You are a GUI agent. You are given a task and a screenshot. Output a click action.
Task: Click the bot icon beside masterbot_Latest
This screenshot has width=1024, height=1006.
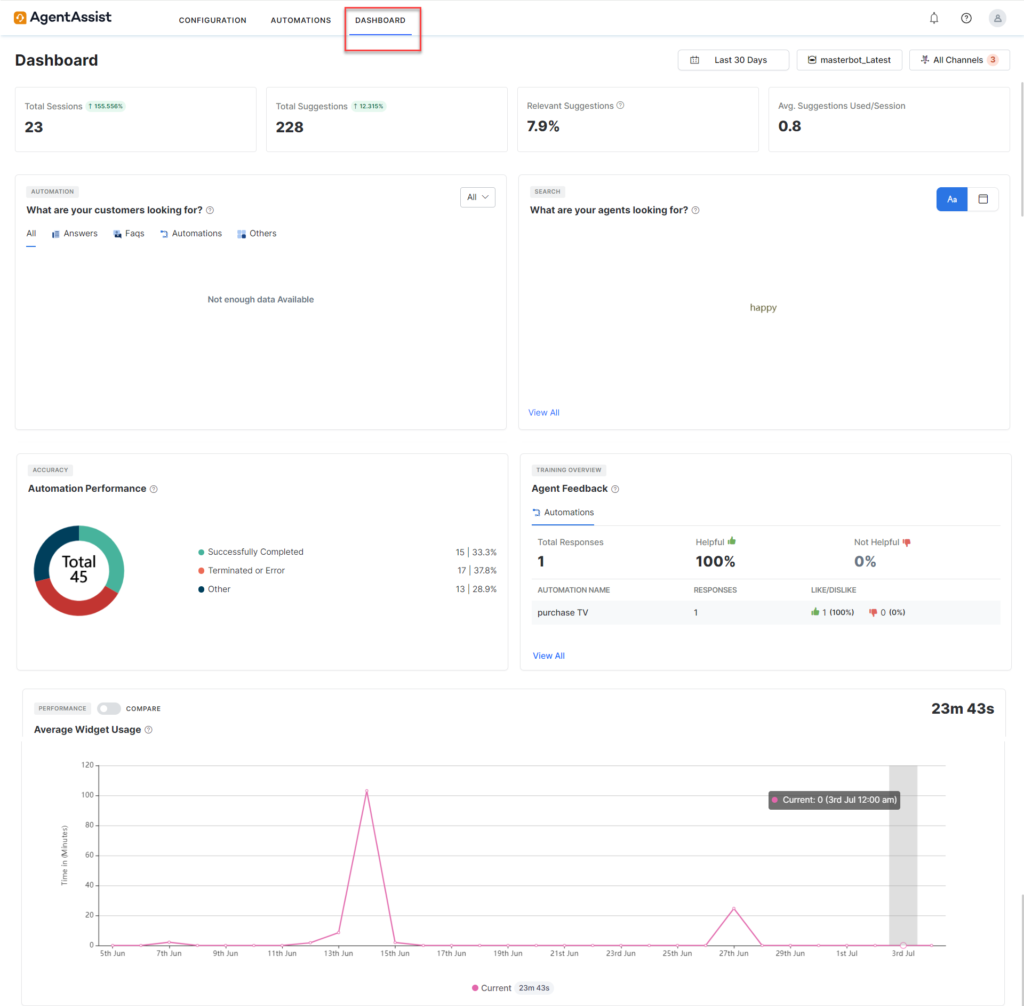click(x=812, y=60)
